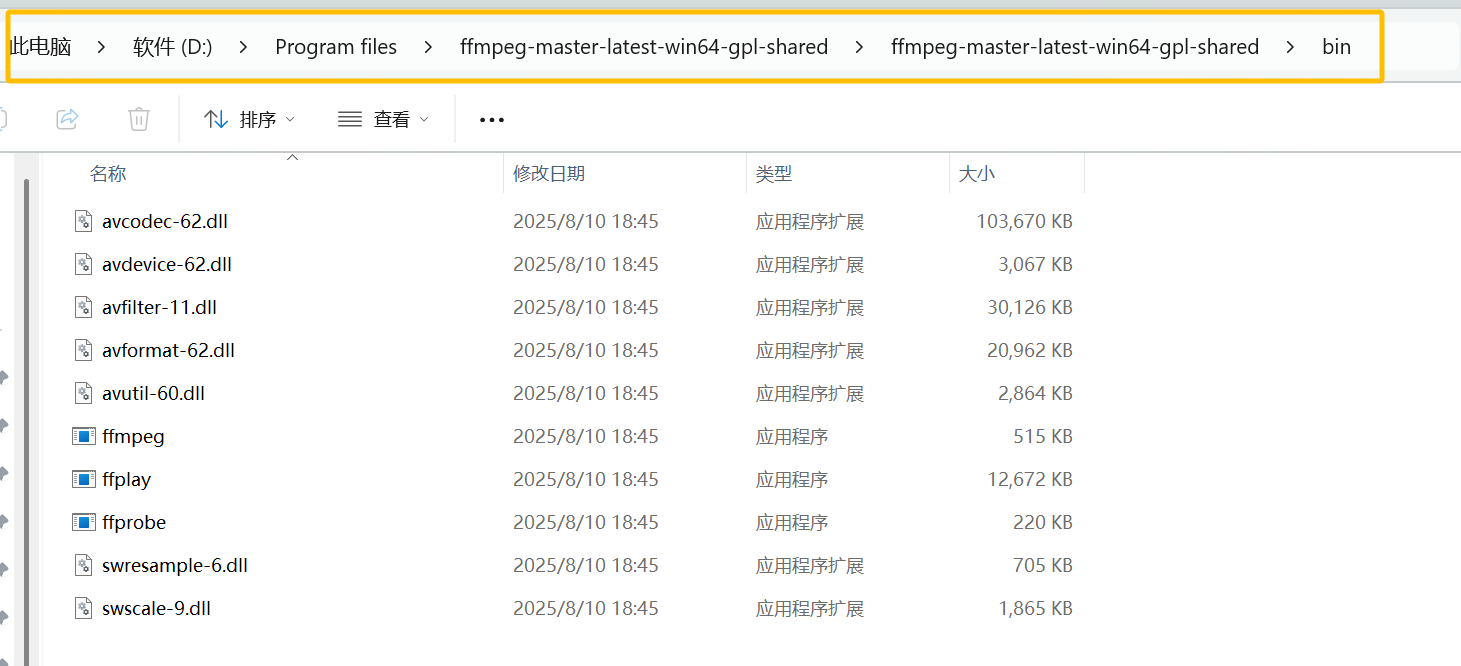Sort by 大小 column header
The image size is (1461, 666).
[977, 173]
